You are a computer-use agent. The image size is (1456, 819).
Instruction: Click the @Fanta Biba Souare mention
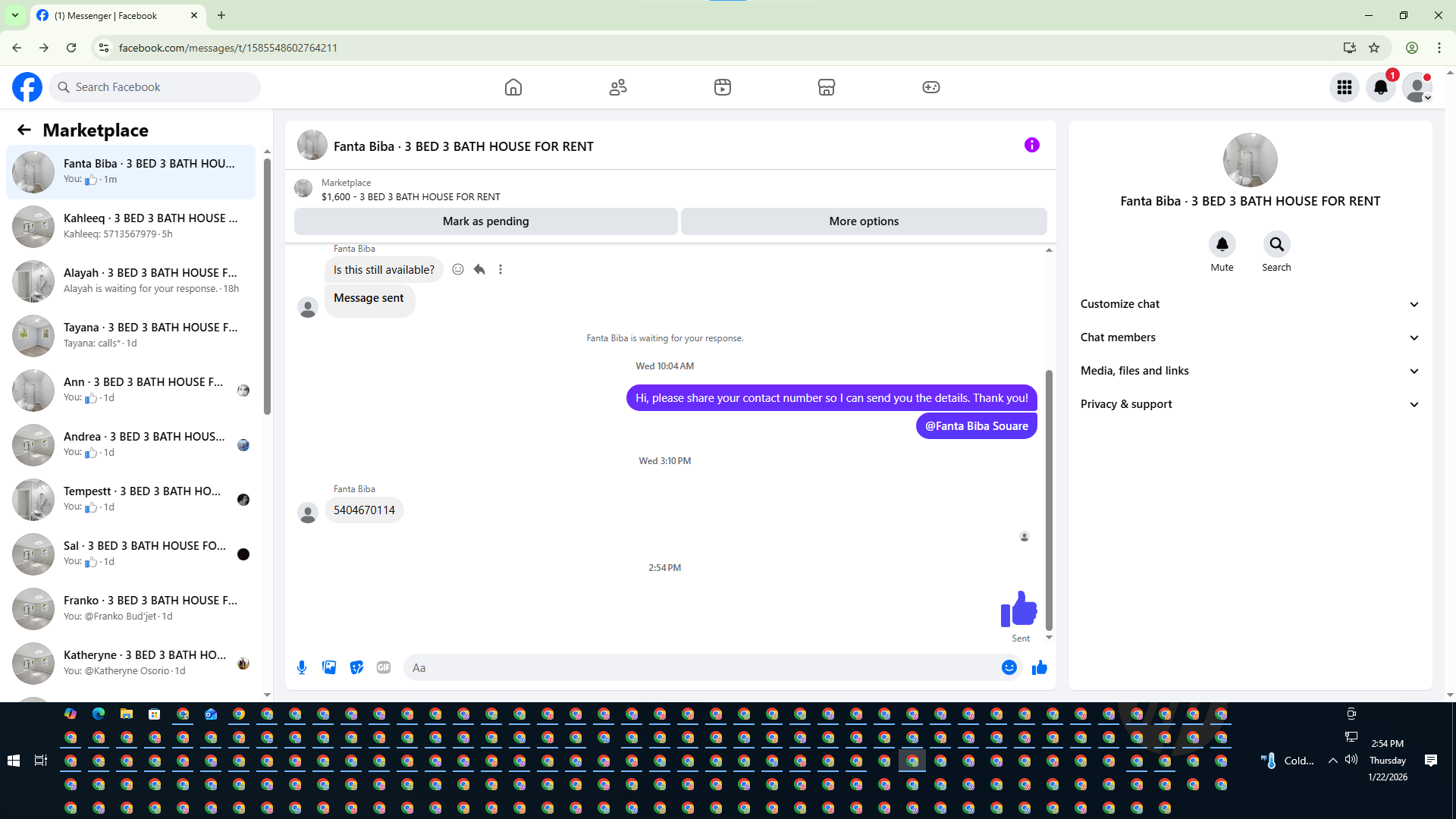click(977, 426)
